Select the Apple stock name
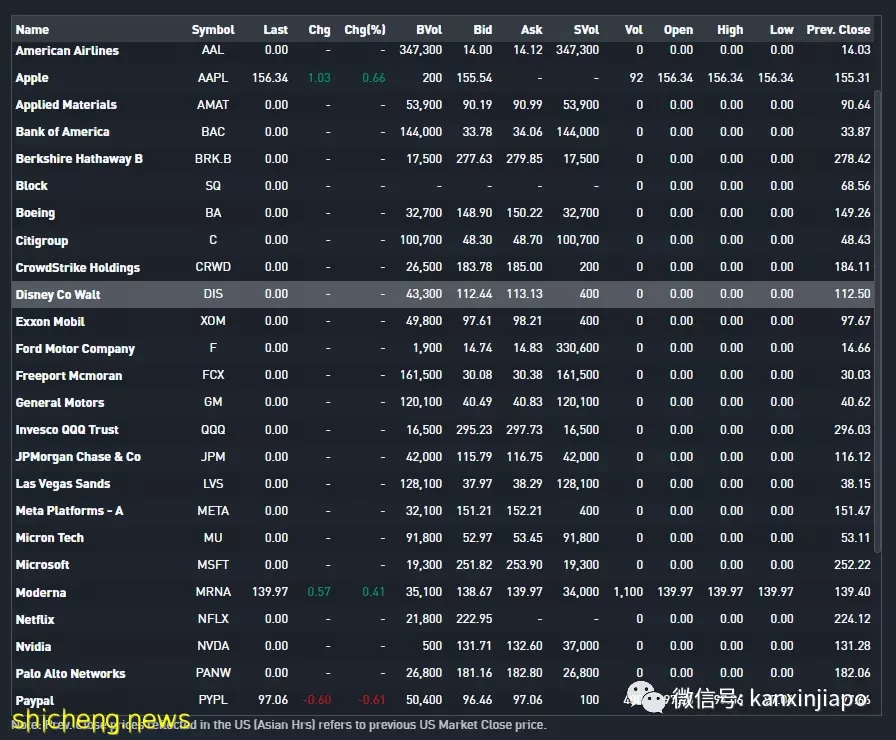The image size is (896, 740). [x=32, y=78]
